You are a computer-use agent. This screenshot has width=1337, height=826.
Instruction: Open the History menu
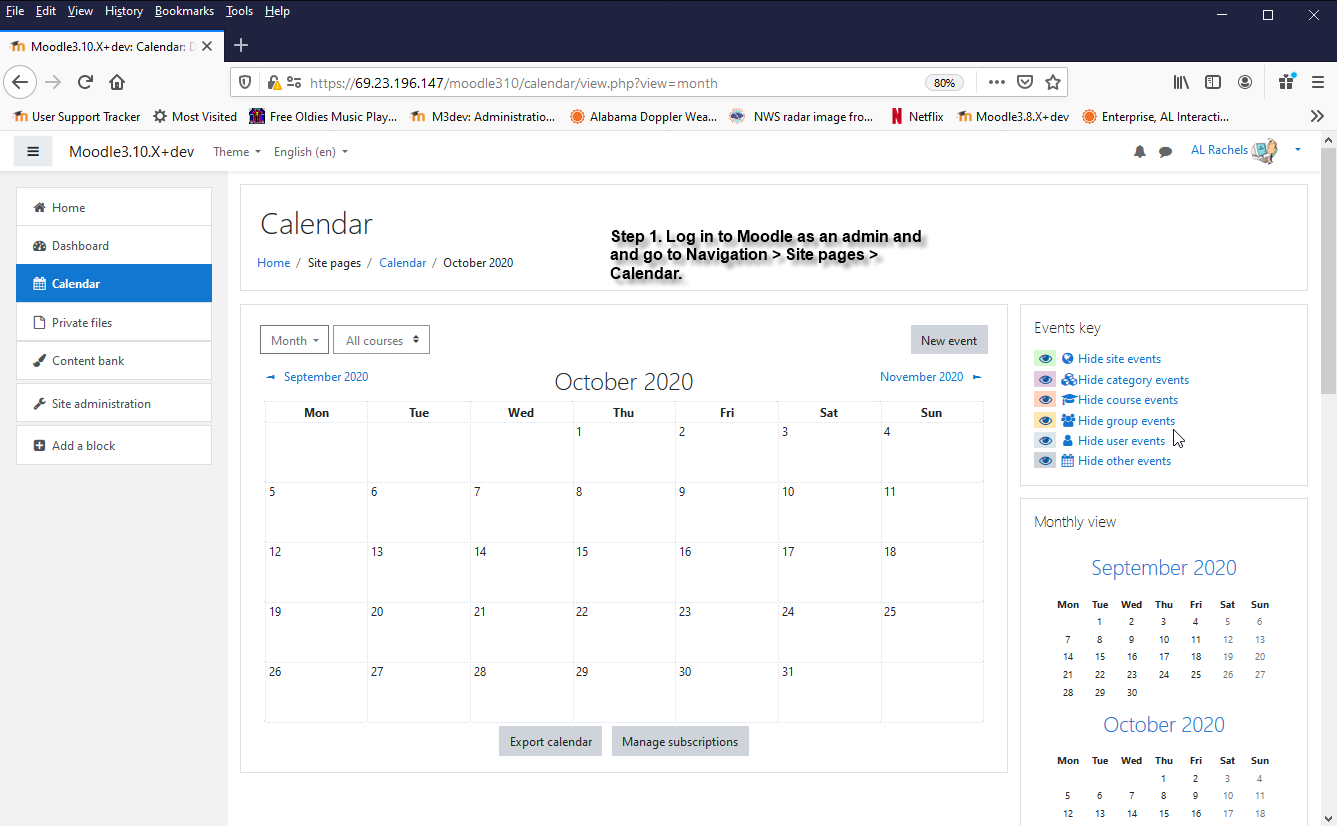click(x=124, y=11)
